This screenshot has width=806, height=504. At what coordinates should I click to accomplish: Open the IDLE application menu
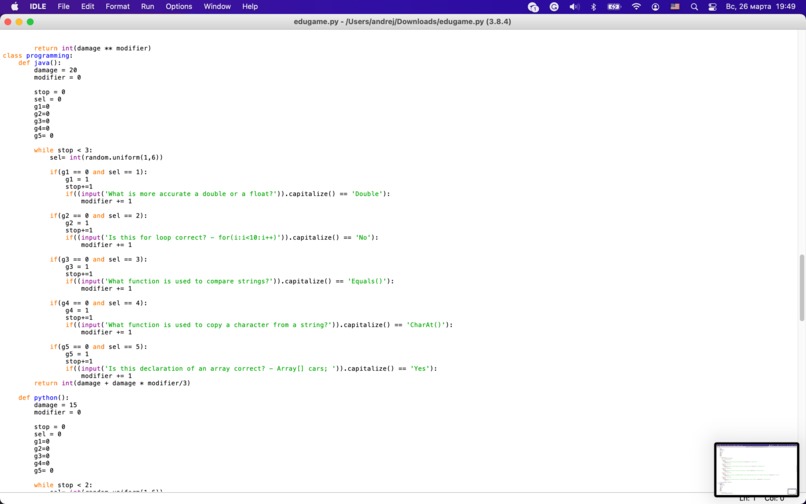(38, 7)
